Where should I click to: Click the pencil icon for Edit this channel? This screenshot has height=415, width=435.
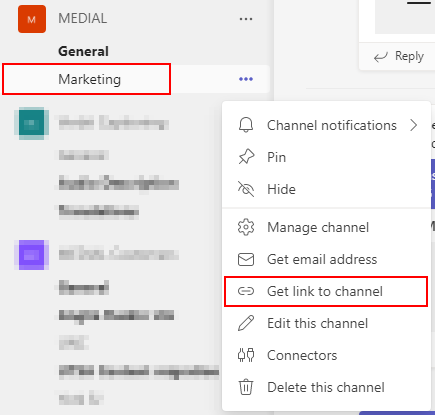click(x=246, y=323)
